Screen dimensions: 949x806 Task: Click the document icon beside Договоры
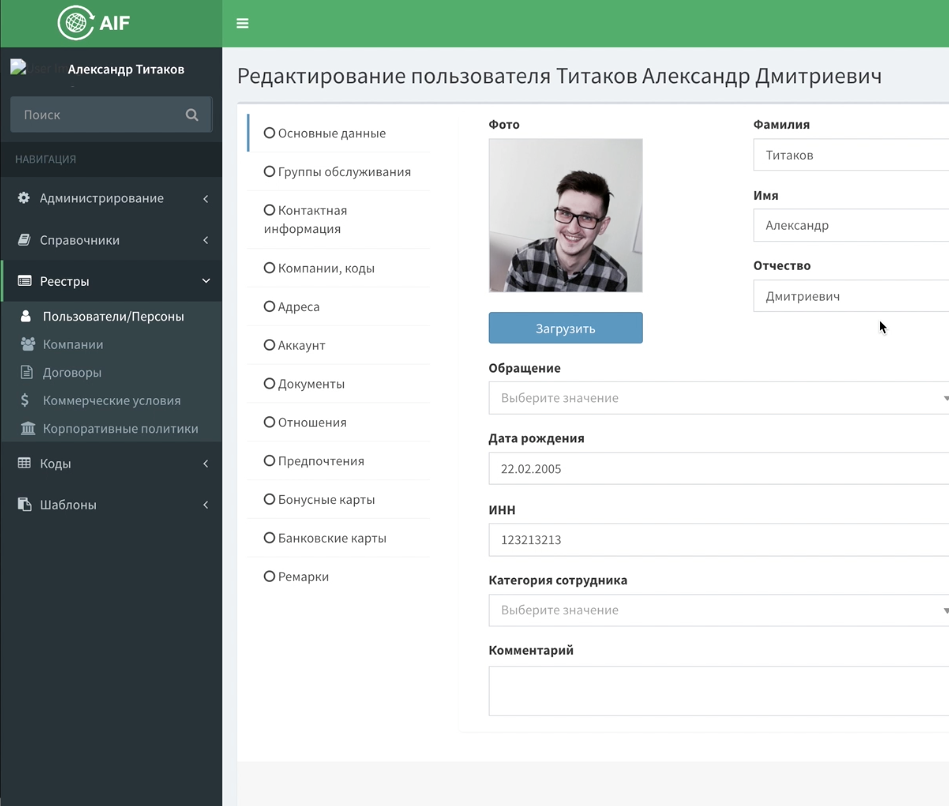pos(27,372)
